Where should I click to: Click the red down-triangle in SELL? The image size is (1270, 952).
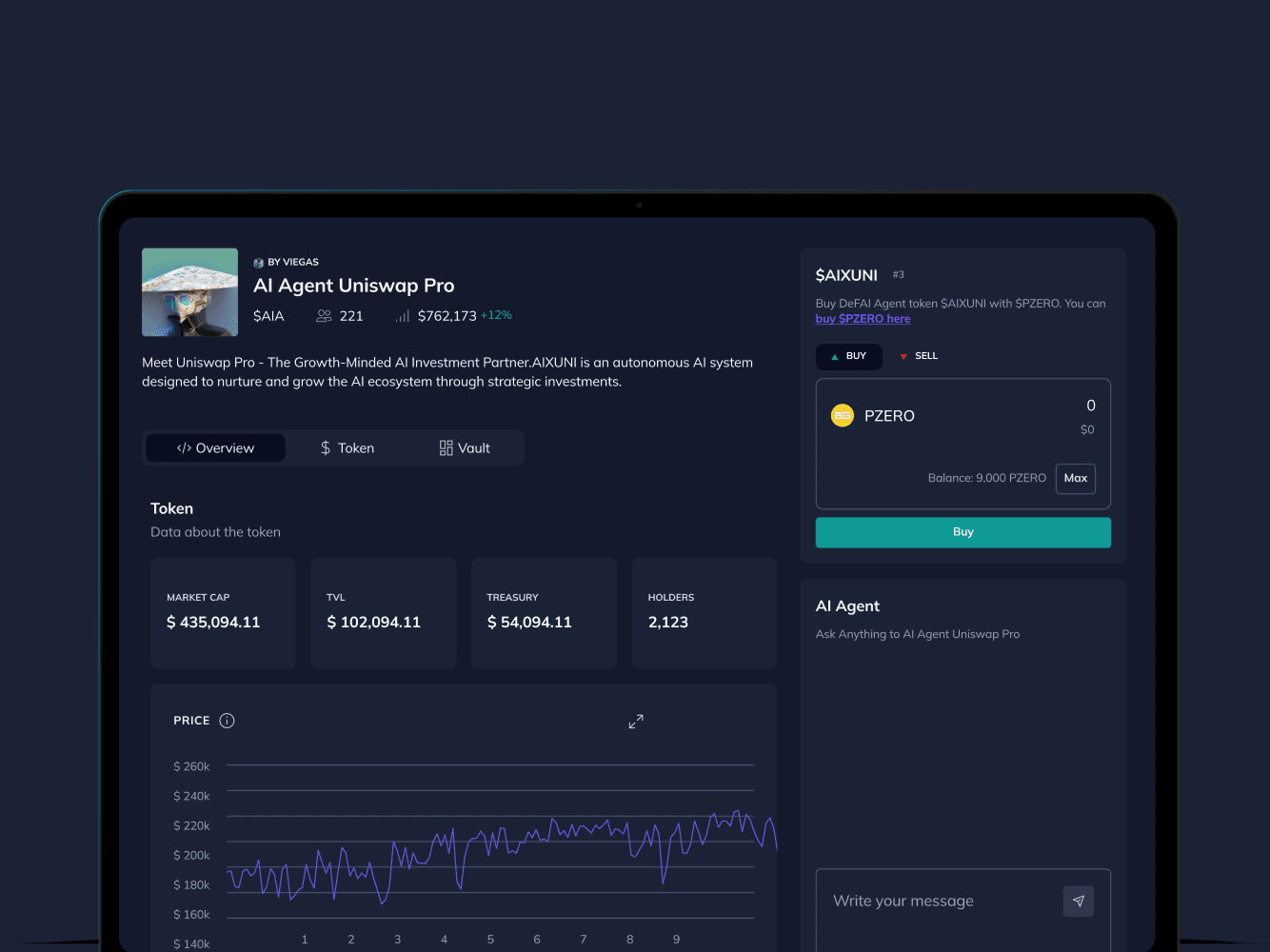click(x=903, y=357)
